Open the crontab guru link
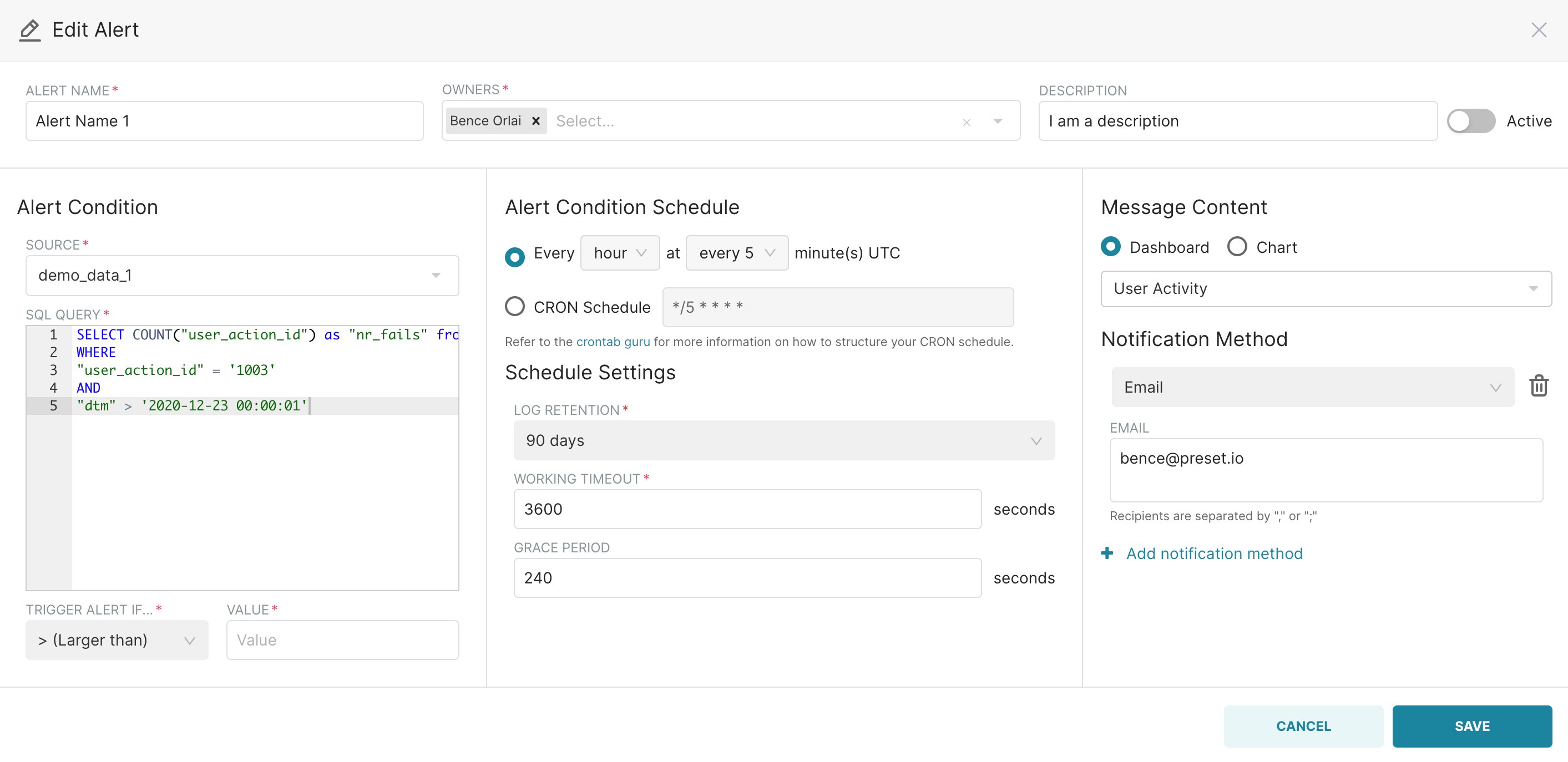This screenshot has height=762, width=1568. 613,342
